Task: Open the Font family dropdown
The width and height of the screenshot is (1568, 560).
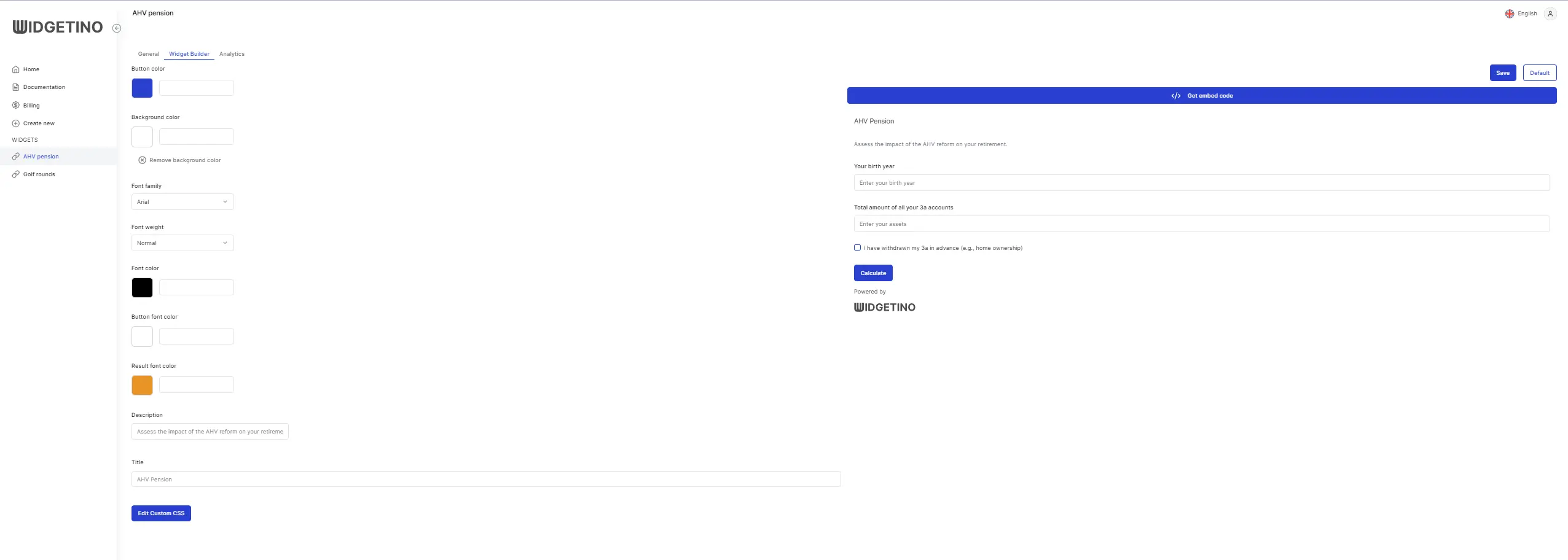Action: click(x=182, y=202)
